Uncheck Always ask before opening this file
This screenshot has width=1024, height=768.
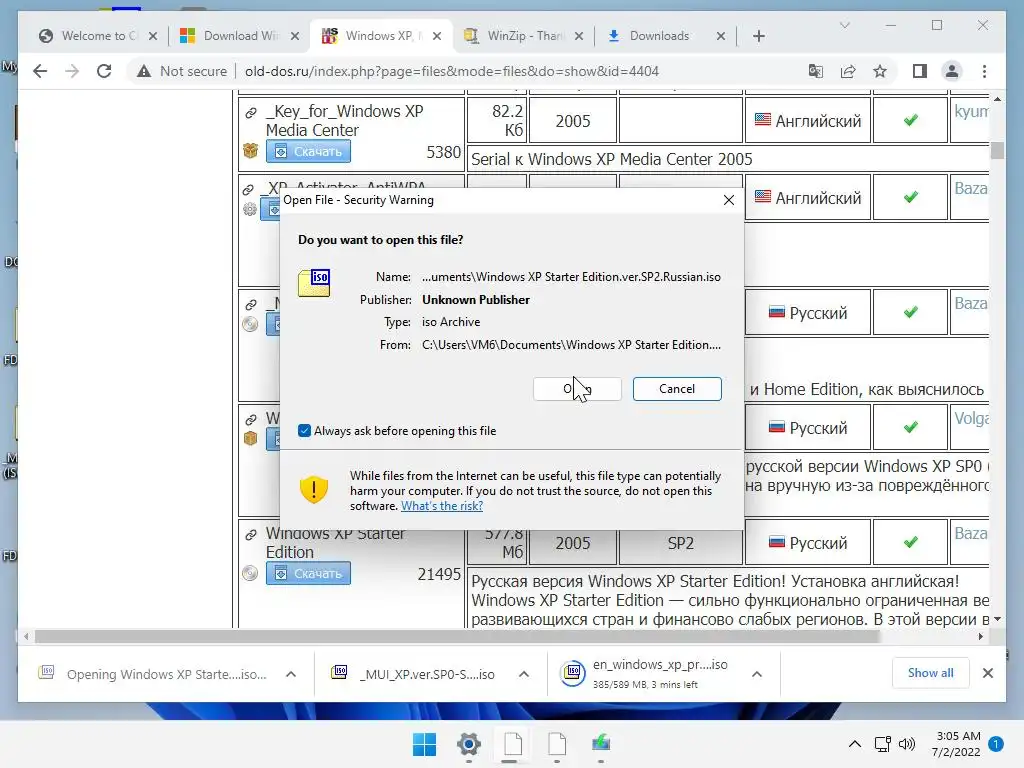(x=304, y=430)
